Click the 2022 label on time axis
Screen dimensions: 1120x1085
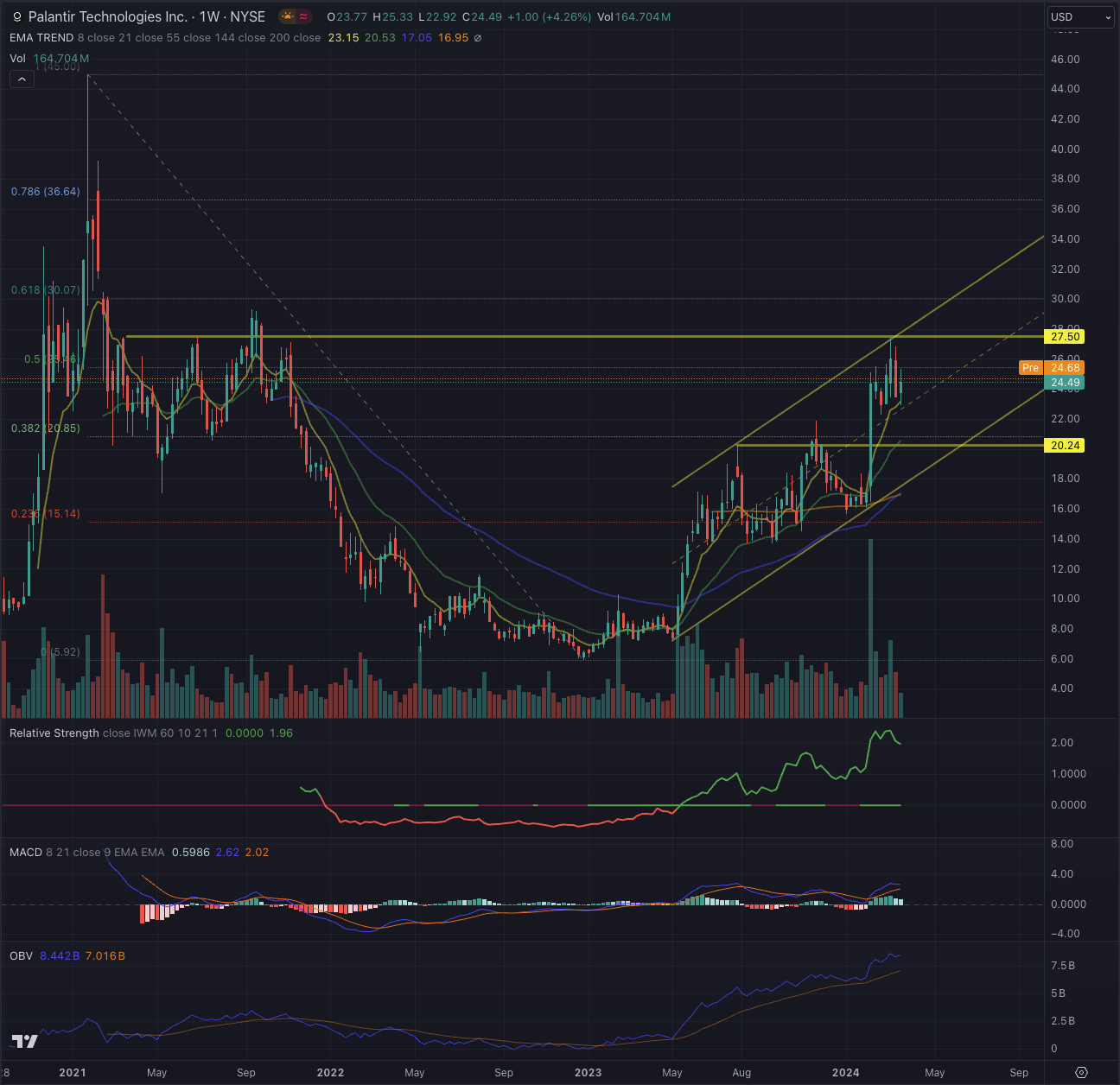pyautogui.click(x=330, y=1073)
